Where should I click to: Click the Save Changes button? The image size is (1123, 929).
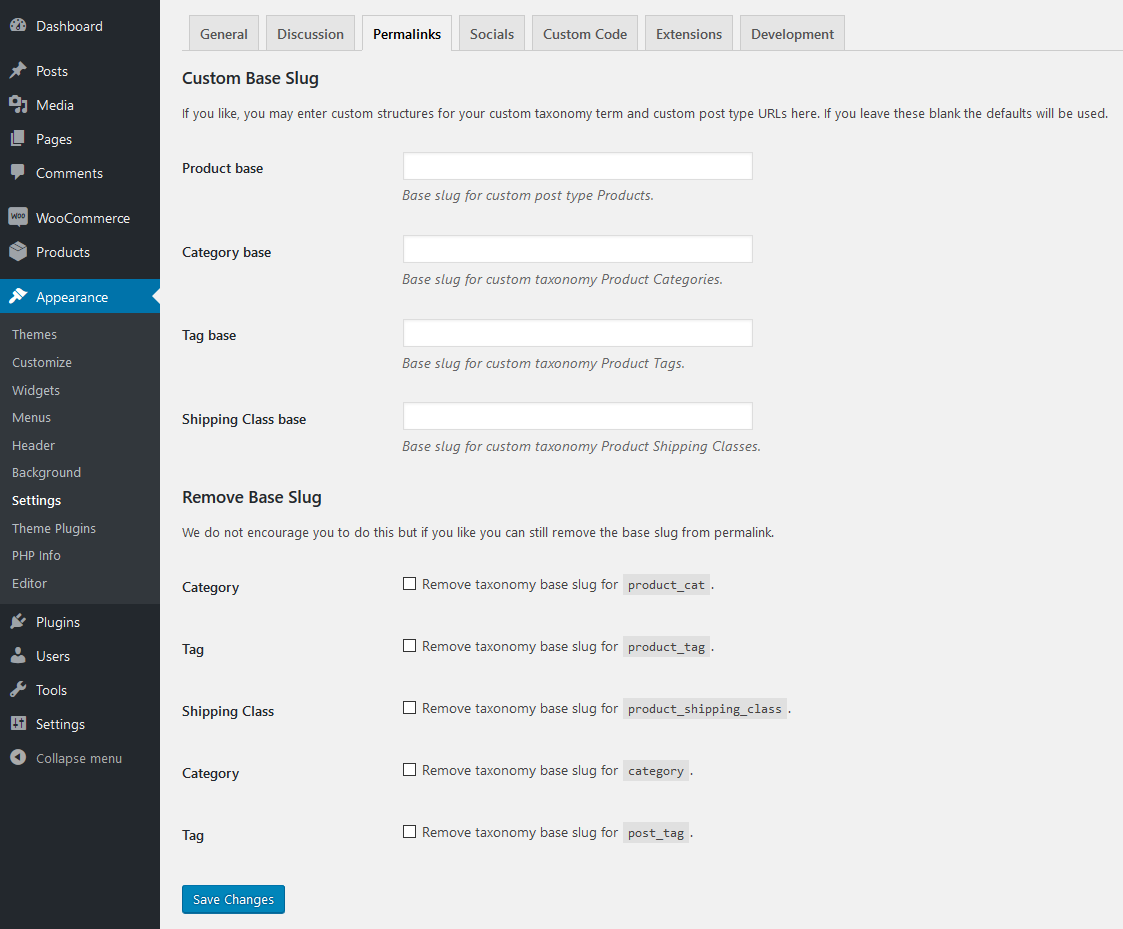click(233, 900)
